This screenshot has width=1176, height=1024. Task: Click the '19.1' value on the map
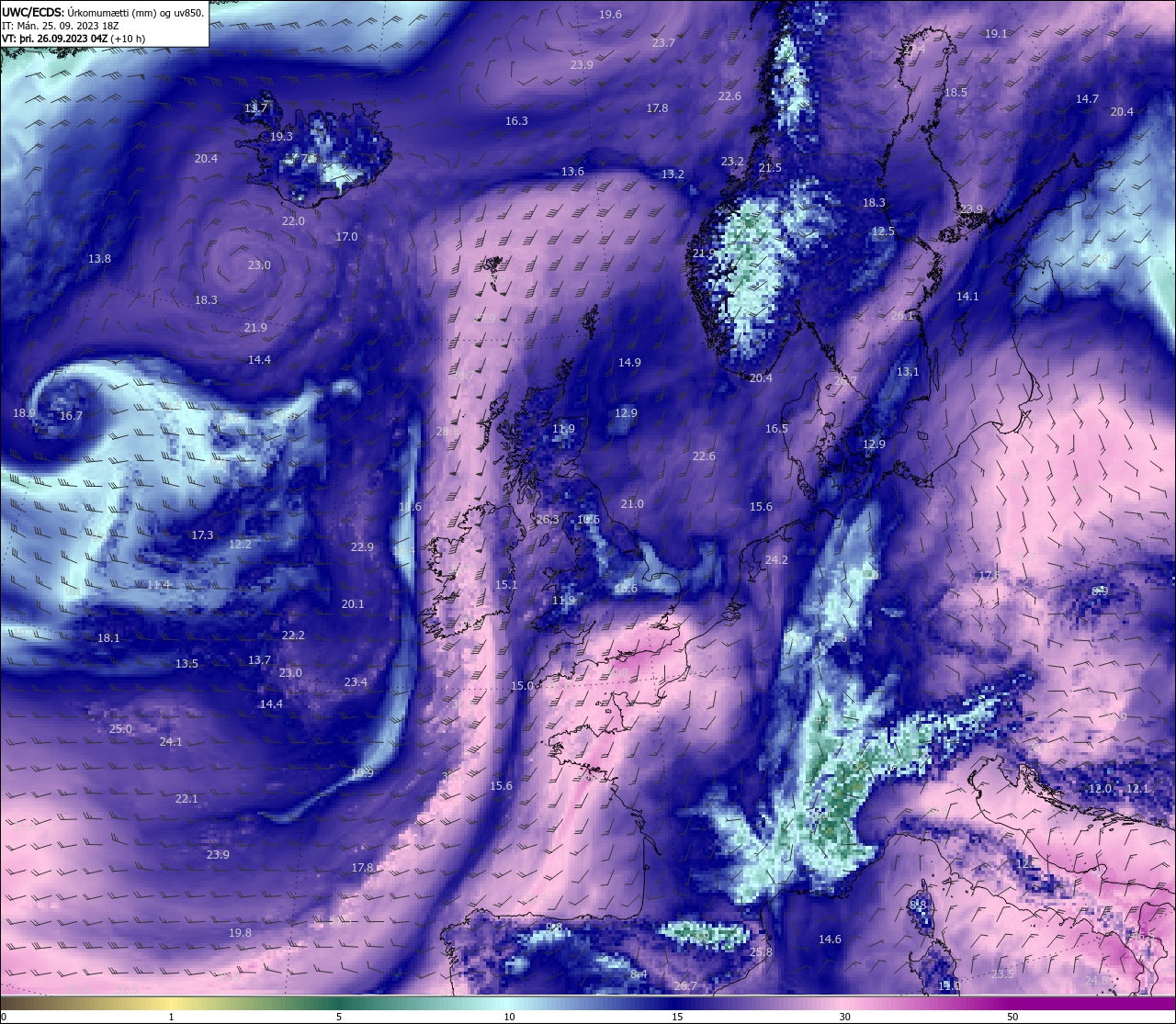[996, 34]
